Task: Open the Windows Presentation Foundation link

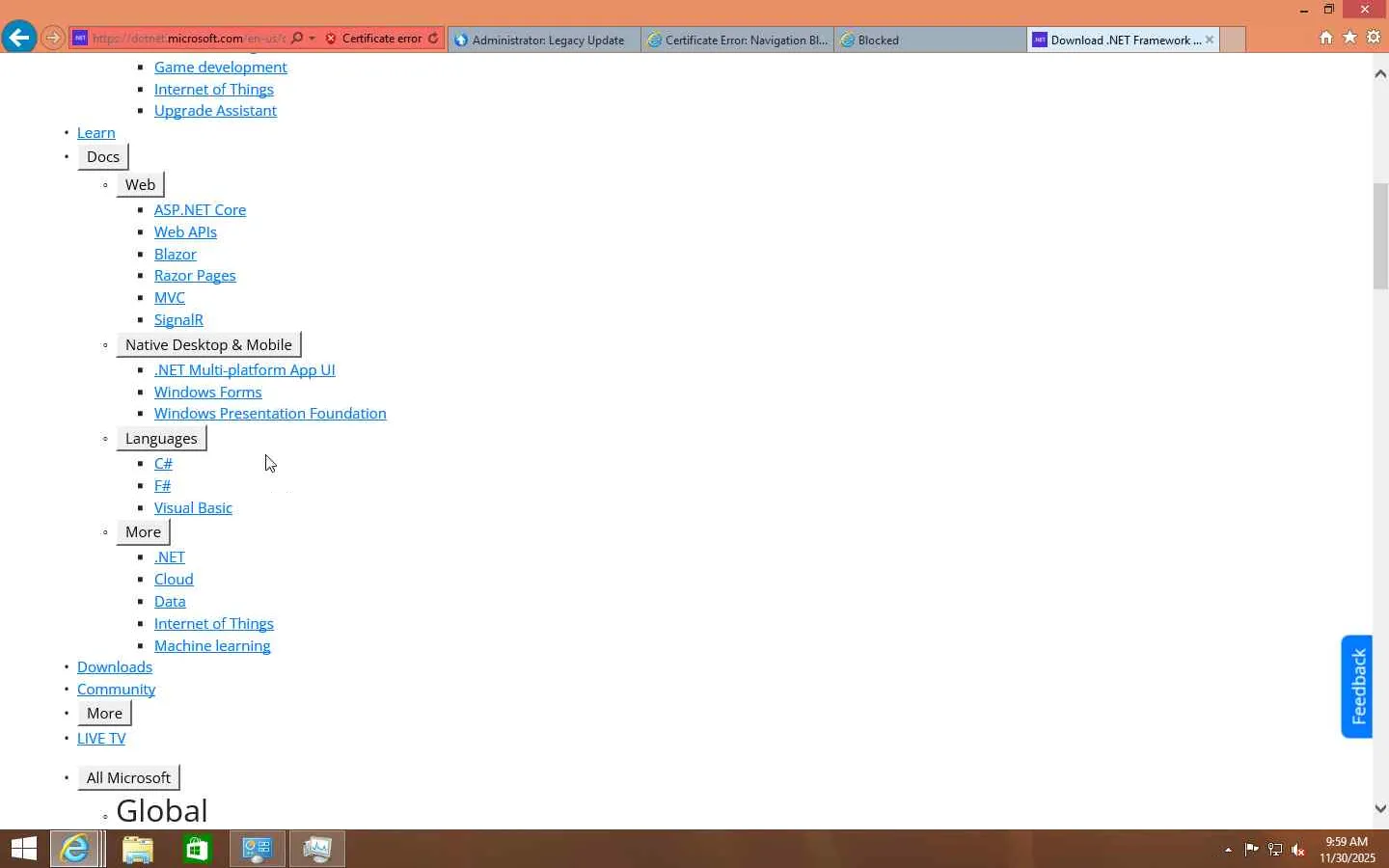Action: pos(270,413)
